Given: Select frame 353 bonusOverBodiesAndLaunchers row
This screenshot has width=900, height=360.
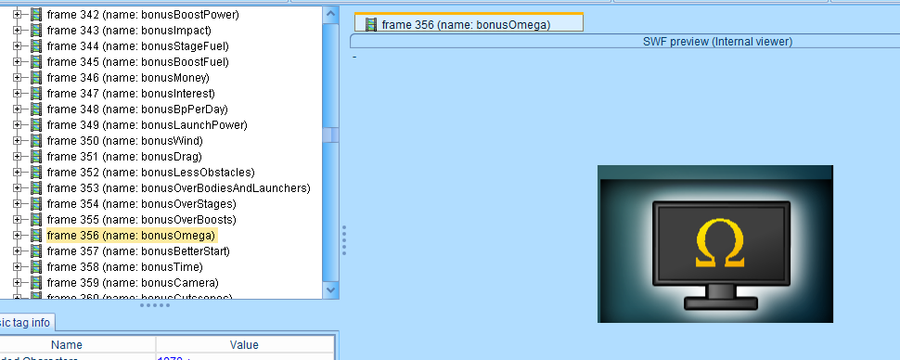Looking at the screenshot, I should [179, 188].
